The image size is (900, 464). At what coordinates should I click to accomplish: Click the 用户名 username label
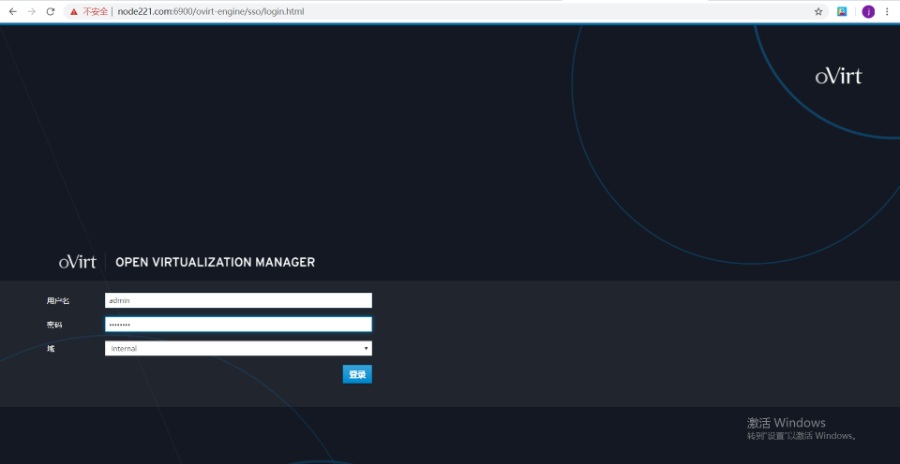[x=58, y=300]
